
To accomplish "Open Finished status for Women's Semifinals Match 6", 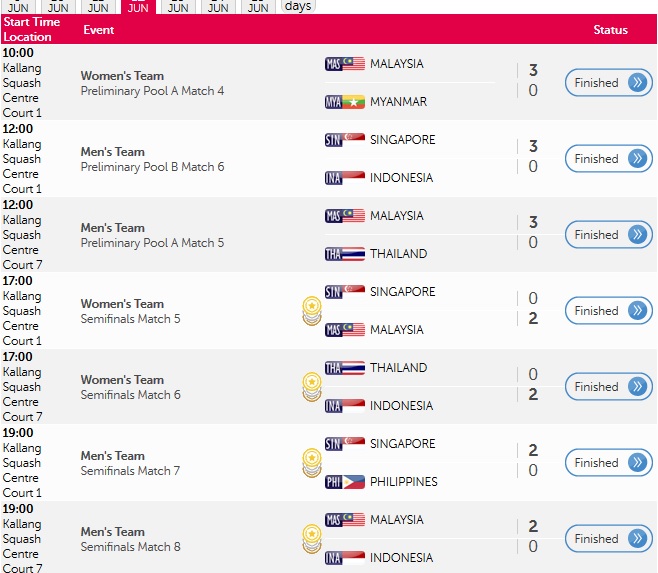I will point(608,387).
